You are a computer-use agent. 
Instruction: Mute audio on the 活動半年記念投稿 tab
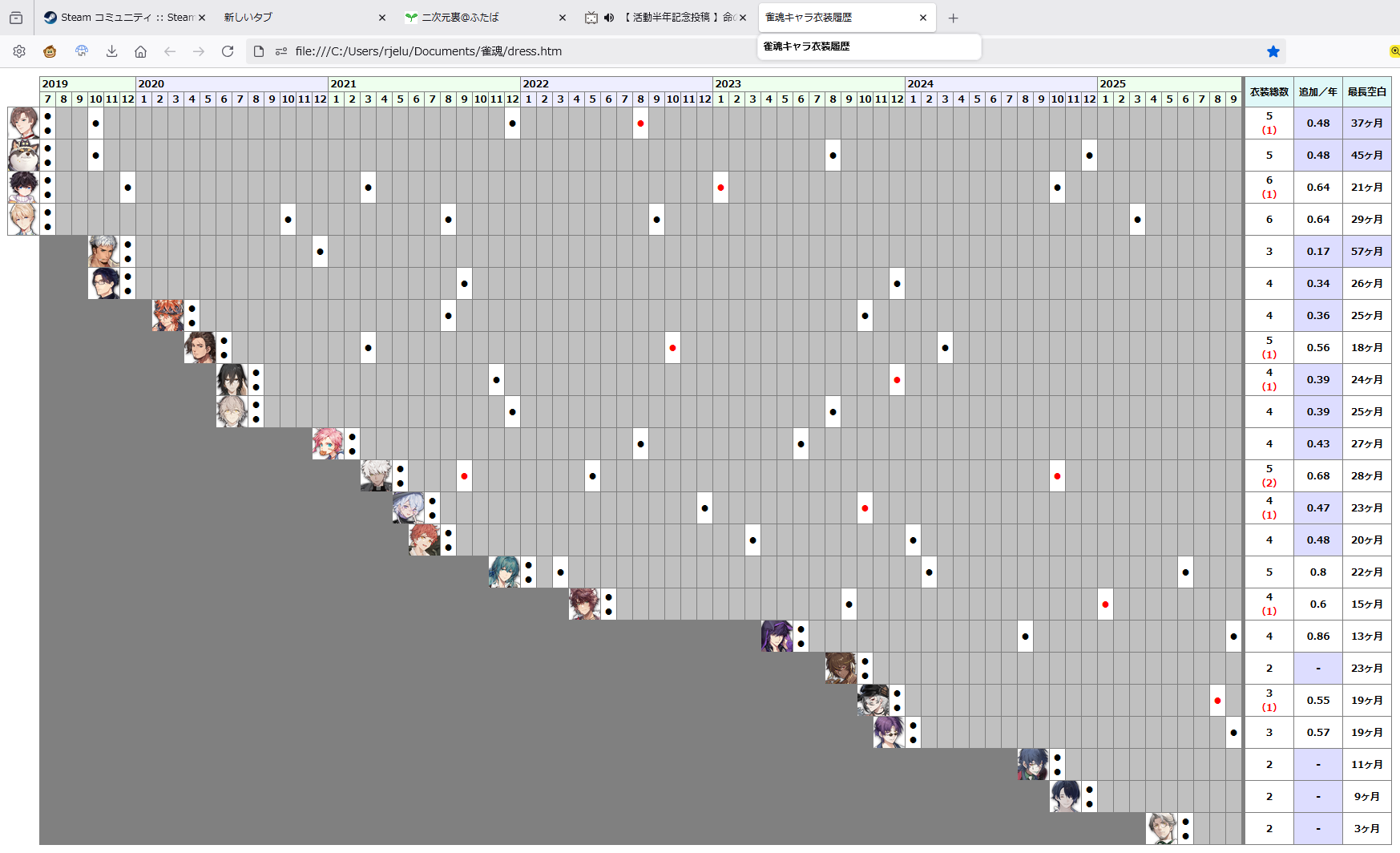(x=609, y=18)
